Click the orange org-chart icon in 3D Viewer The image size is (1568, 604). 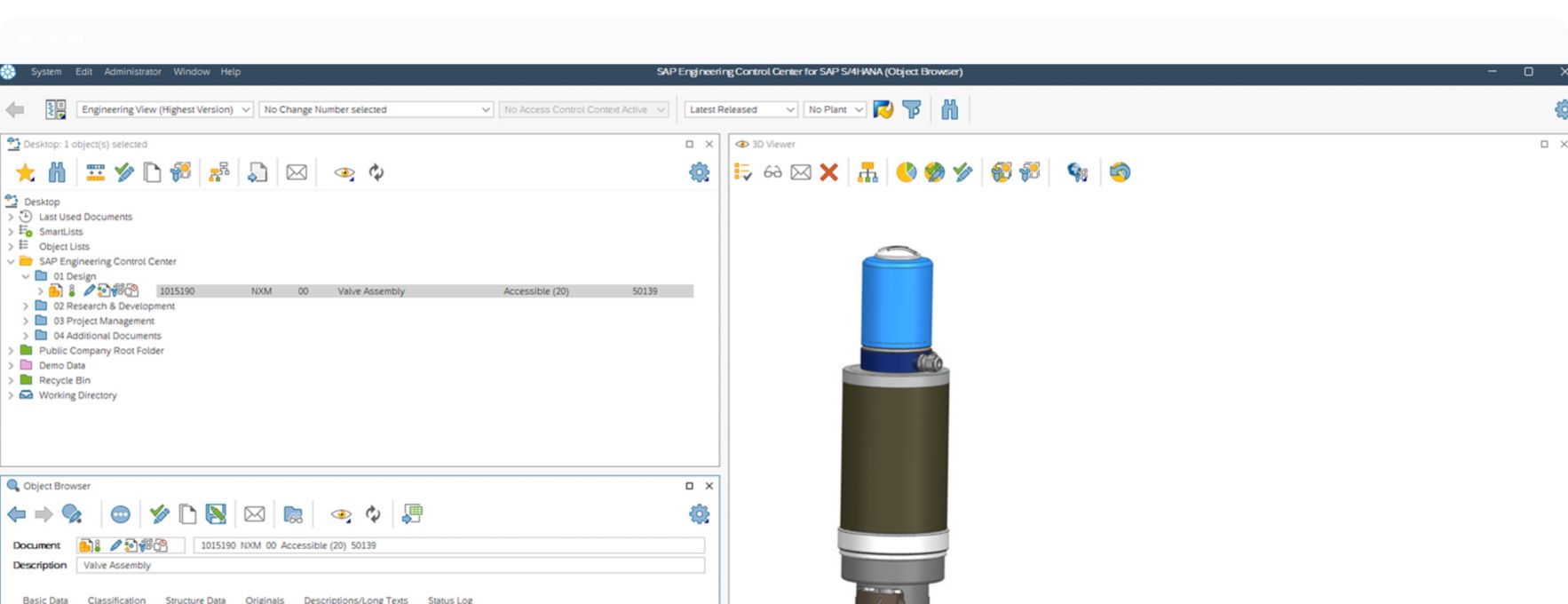coord(867,172)
